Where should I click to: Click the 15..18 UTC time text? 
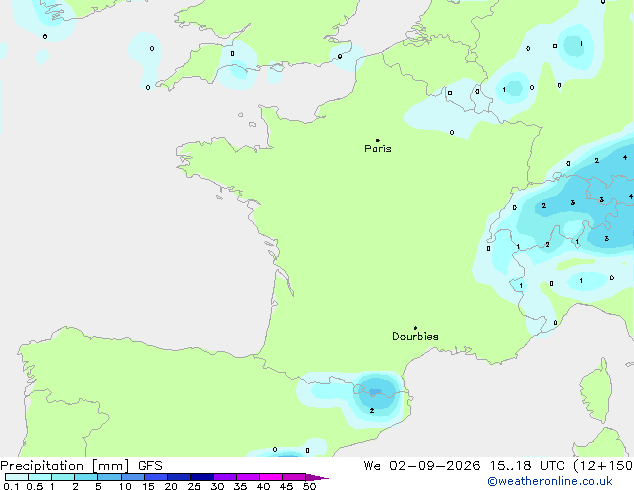coord(527,466)
